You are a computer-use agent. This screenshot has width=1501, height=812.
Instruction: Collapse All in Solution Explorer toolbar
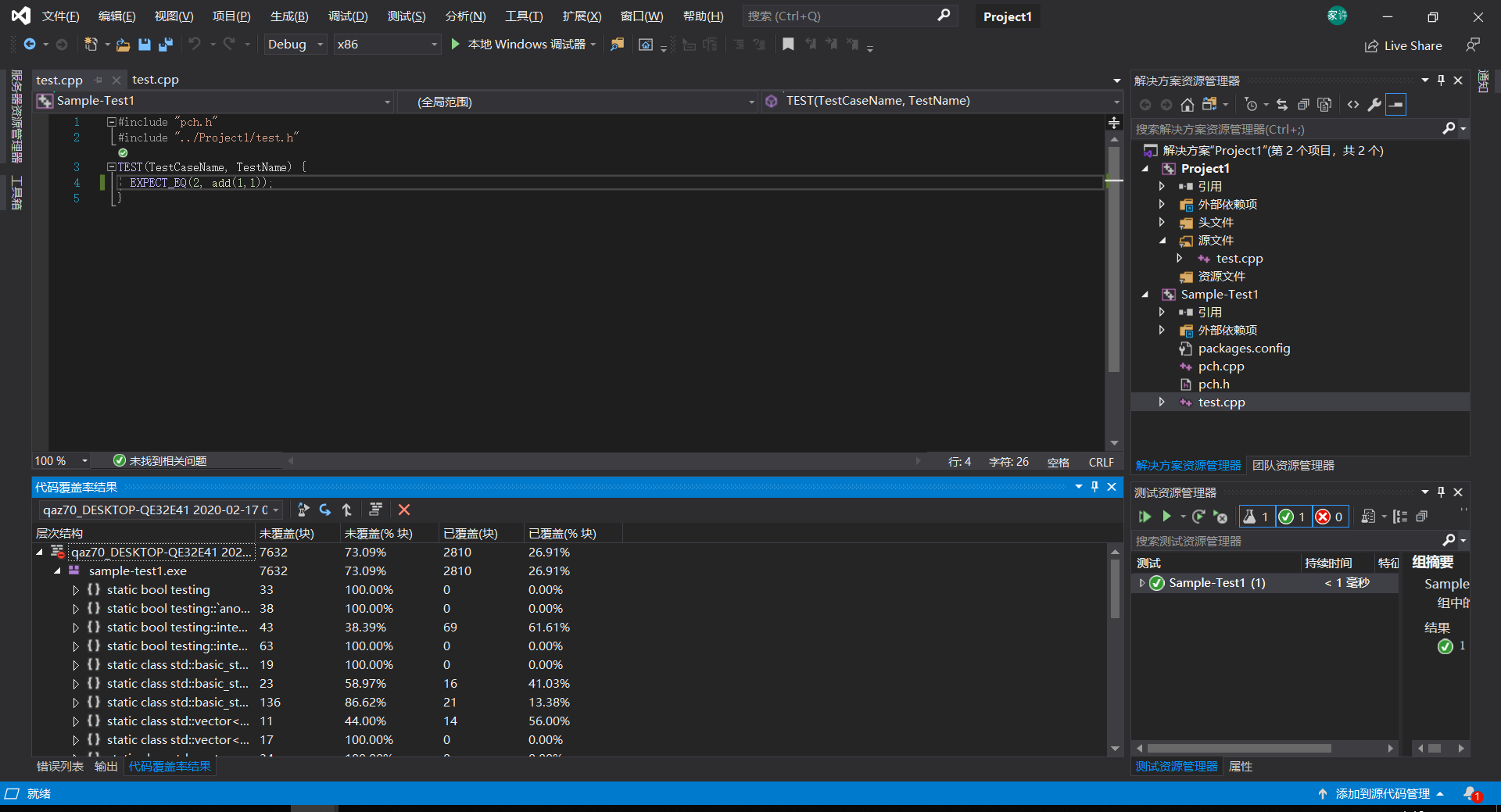[x=1303, y=105]
